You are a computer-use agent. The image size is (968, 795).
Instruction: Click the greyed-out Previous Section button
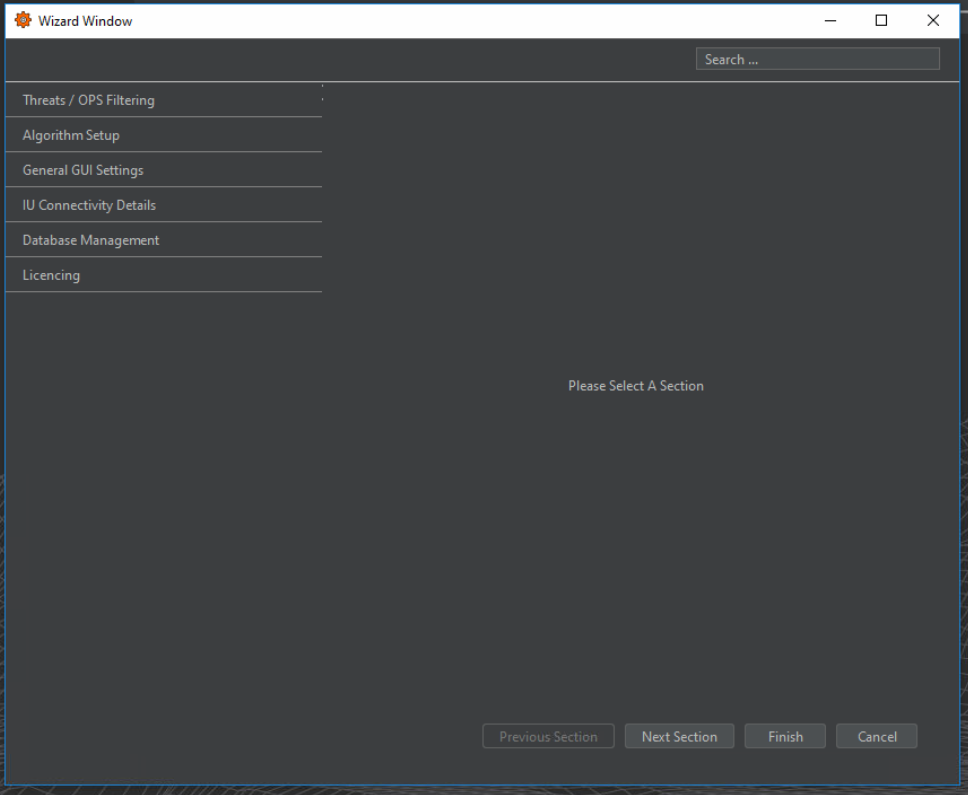tap(548, 737)
